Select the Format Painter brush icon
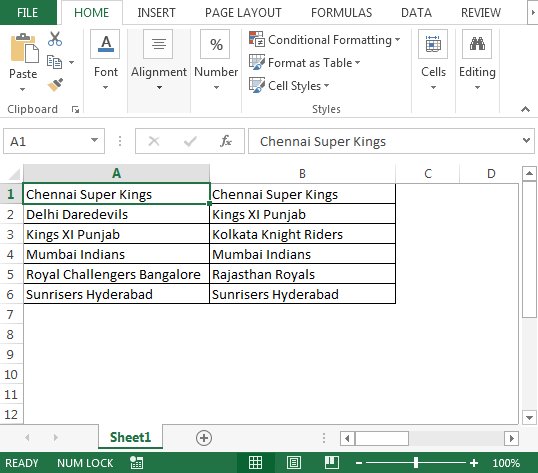Viewport: 538px width, 473px height. click(55, 84)
